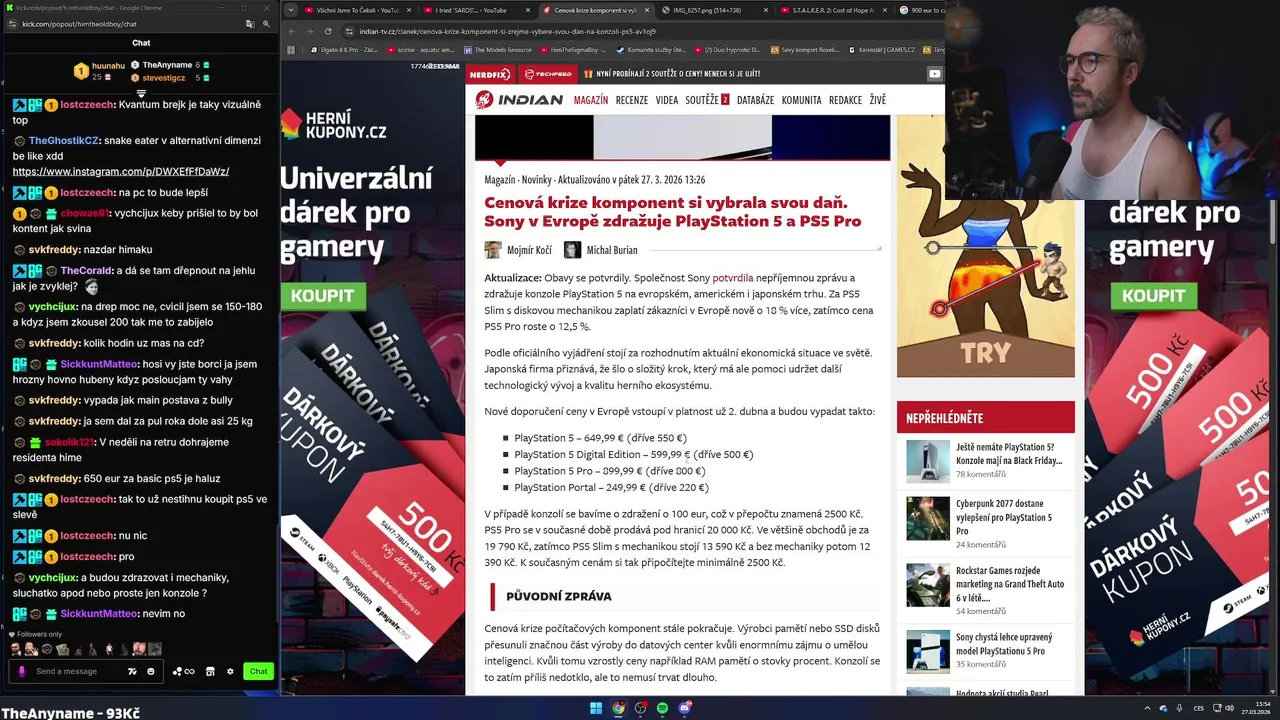Open the YouTube icon in site top bar
Screen dimensions: 1280x720
tap(934, 73)
